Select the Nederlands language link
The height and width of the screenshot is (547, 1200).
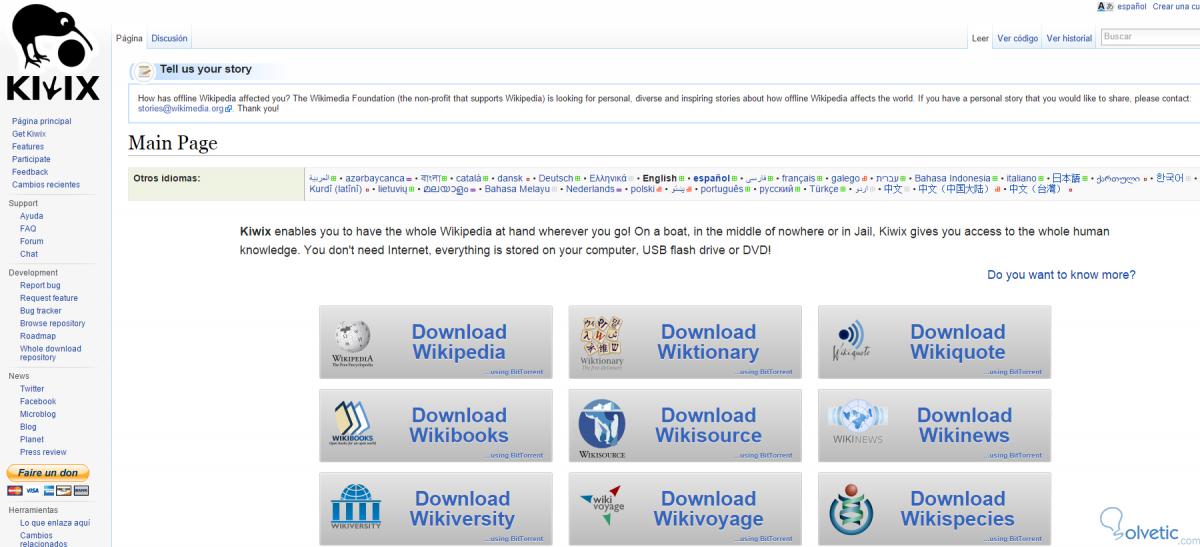point(591,189)
